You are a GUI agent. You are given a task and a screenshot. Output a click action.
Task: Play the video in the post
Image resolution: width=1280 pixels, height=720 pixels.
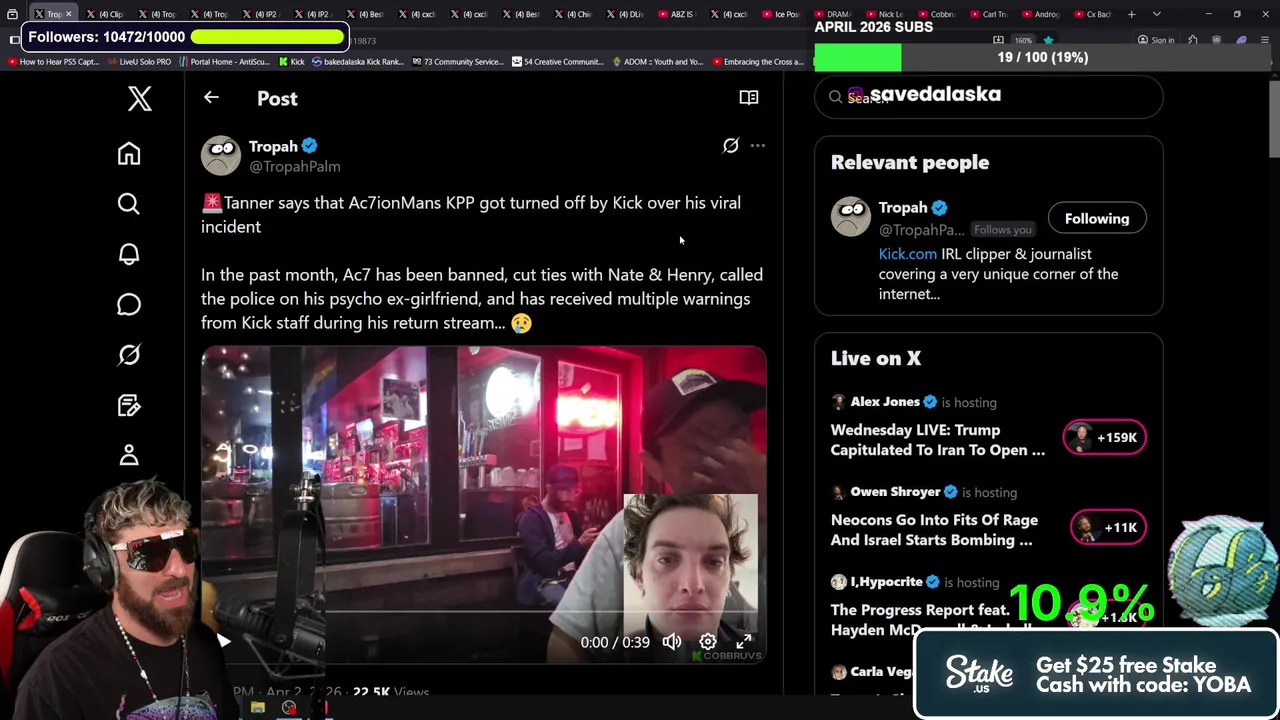pyautogui.click(x=224, y=642)
